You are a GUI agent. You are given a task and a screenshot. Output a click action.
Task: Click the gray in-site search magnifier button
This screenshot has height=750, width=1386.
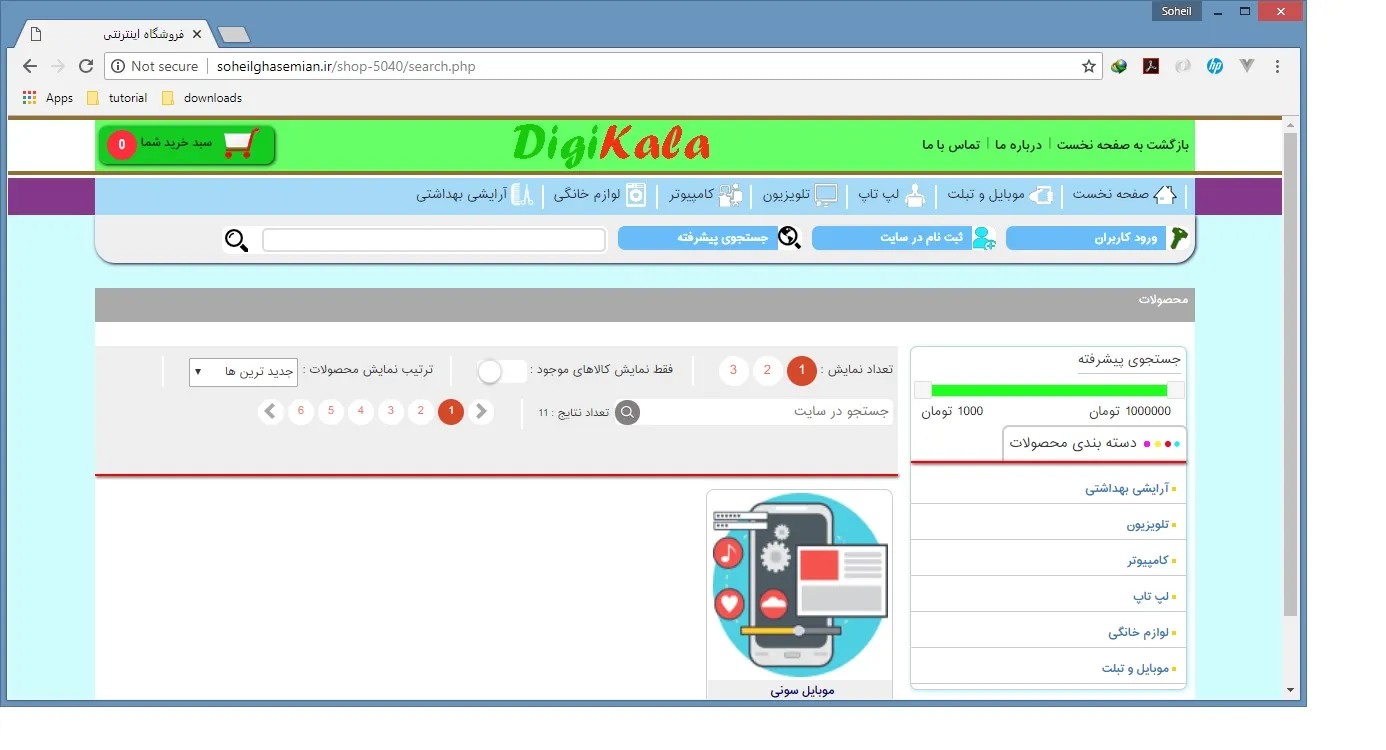point(627,412)
